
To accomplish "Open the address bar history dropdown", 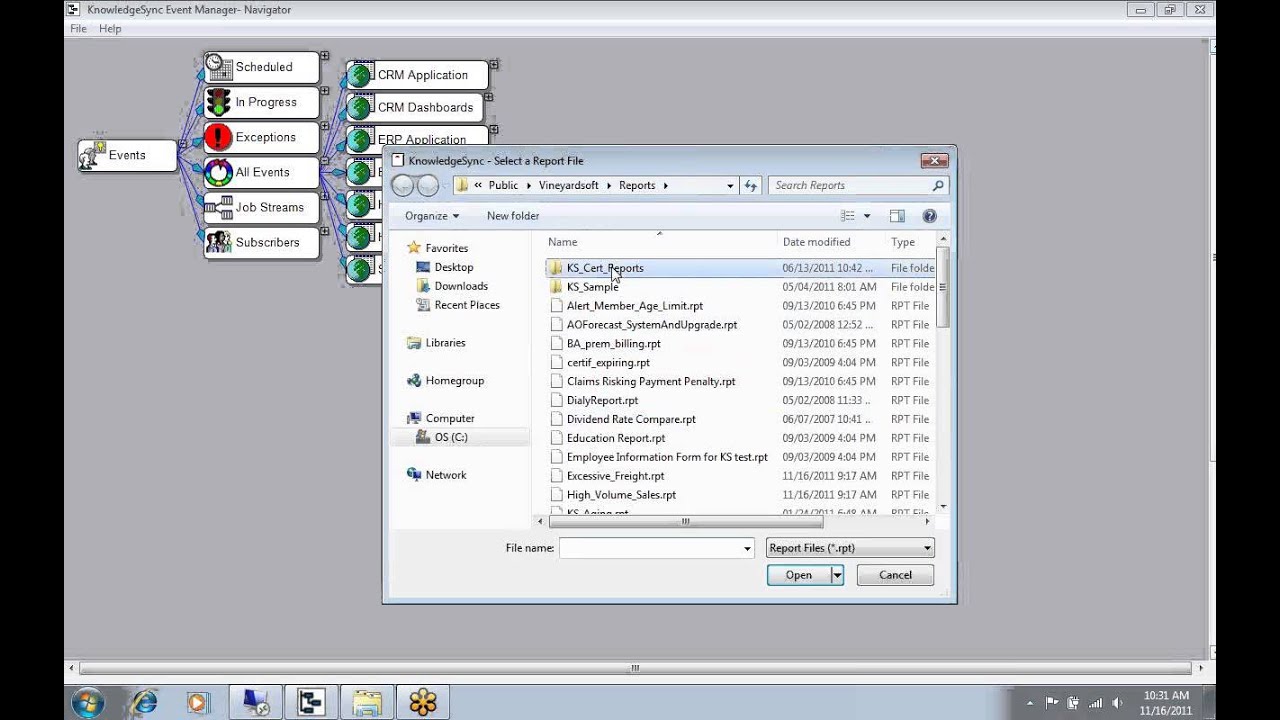I will 730,185.
